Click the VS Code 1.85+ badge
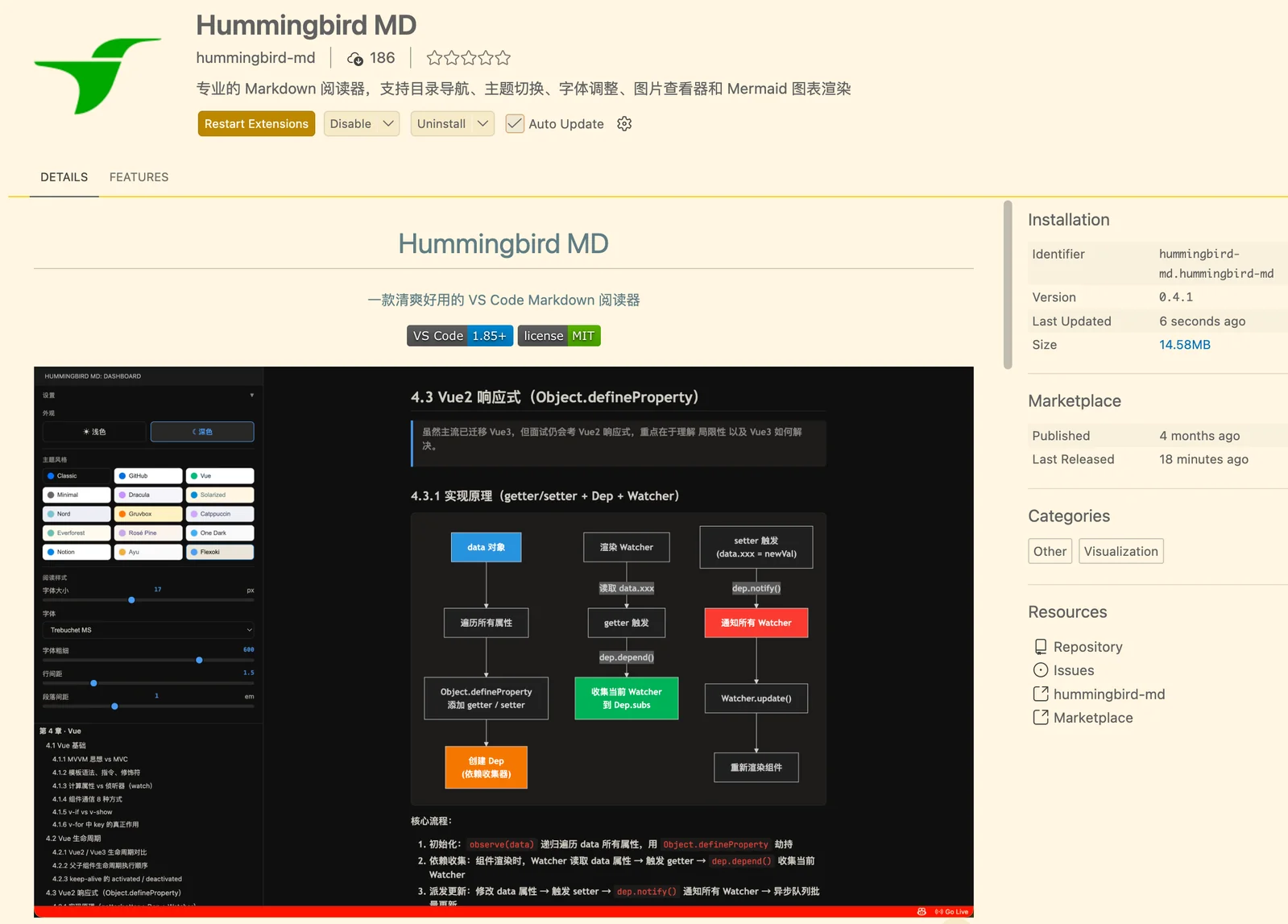Image resolution: width=1288 pixels, height=924 pixels. point(460,336)
